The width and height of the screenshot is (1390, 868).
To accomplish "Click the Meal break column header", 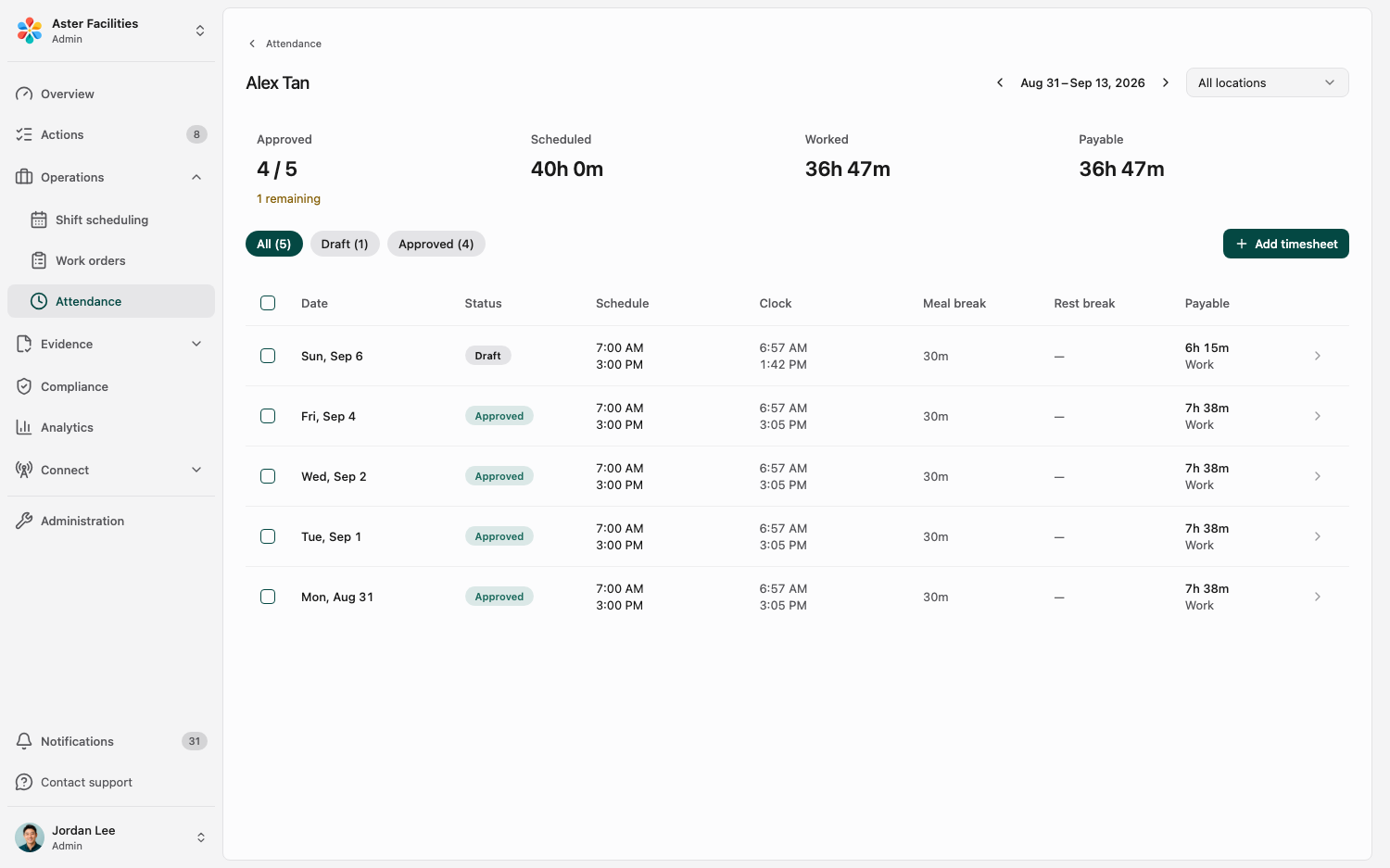I will click(x=954, y=303).
